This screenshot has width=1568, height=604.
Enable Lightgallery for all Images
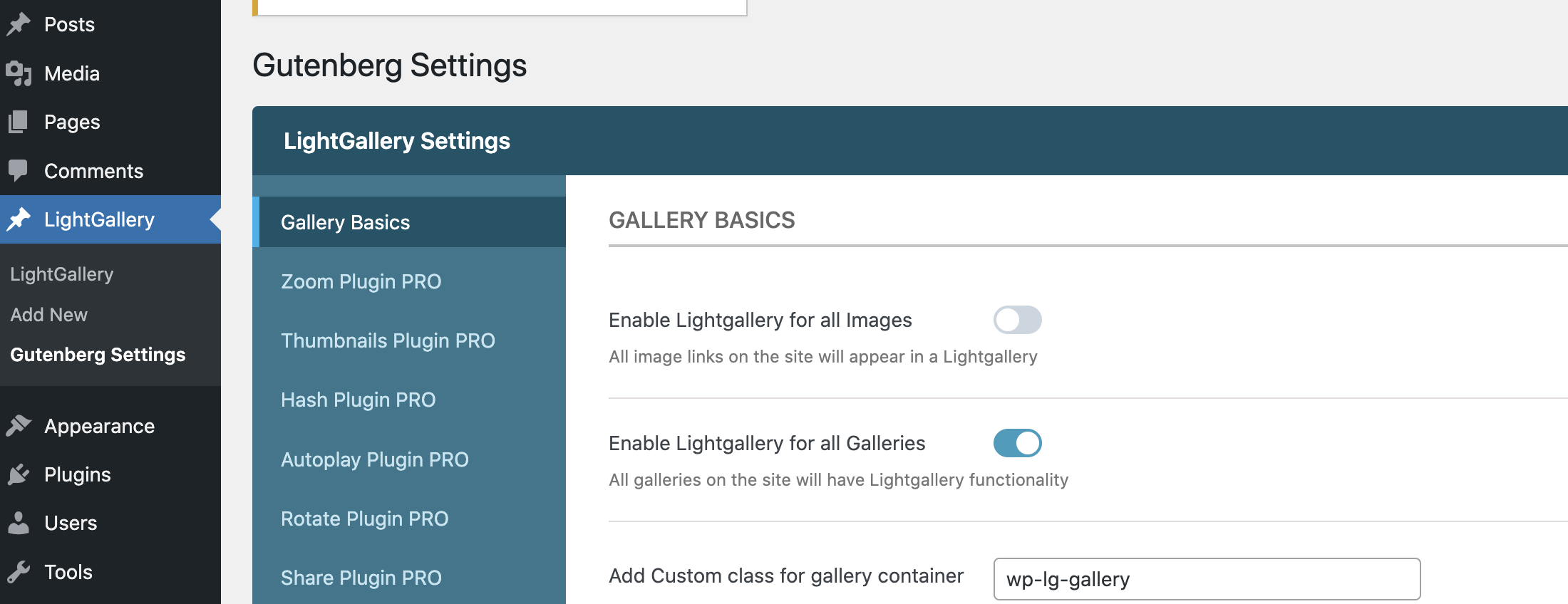(1018, 320)
